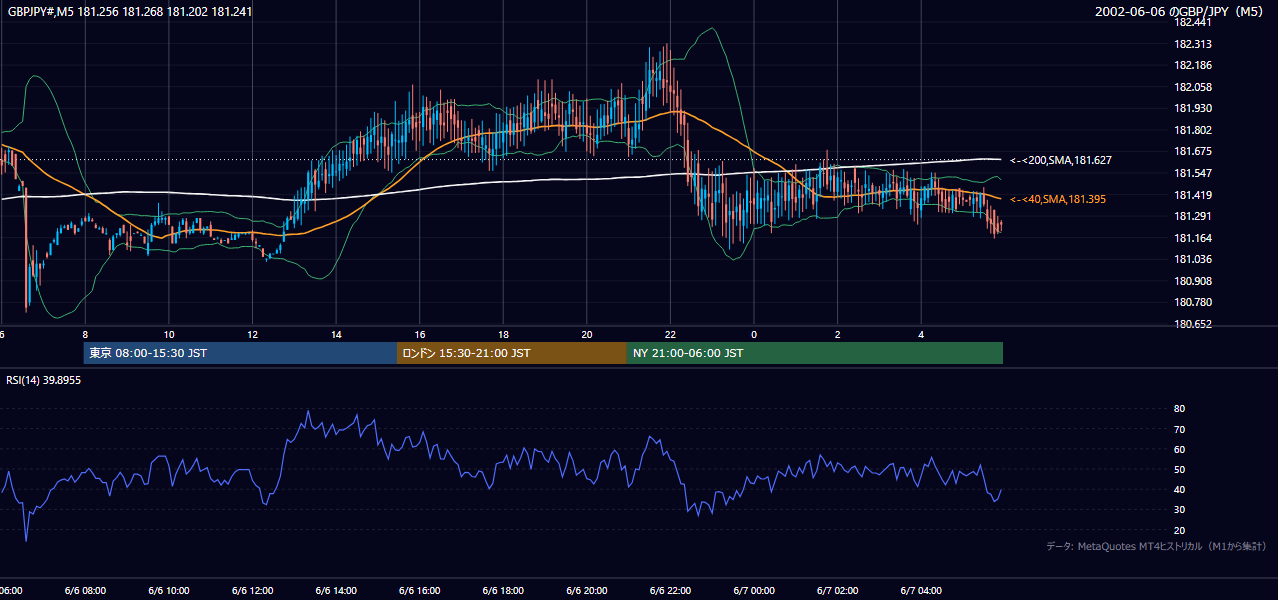Click the 6/7 04:00 time axis label
Screen dimensions: 1278x600
(921, 591)
